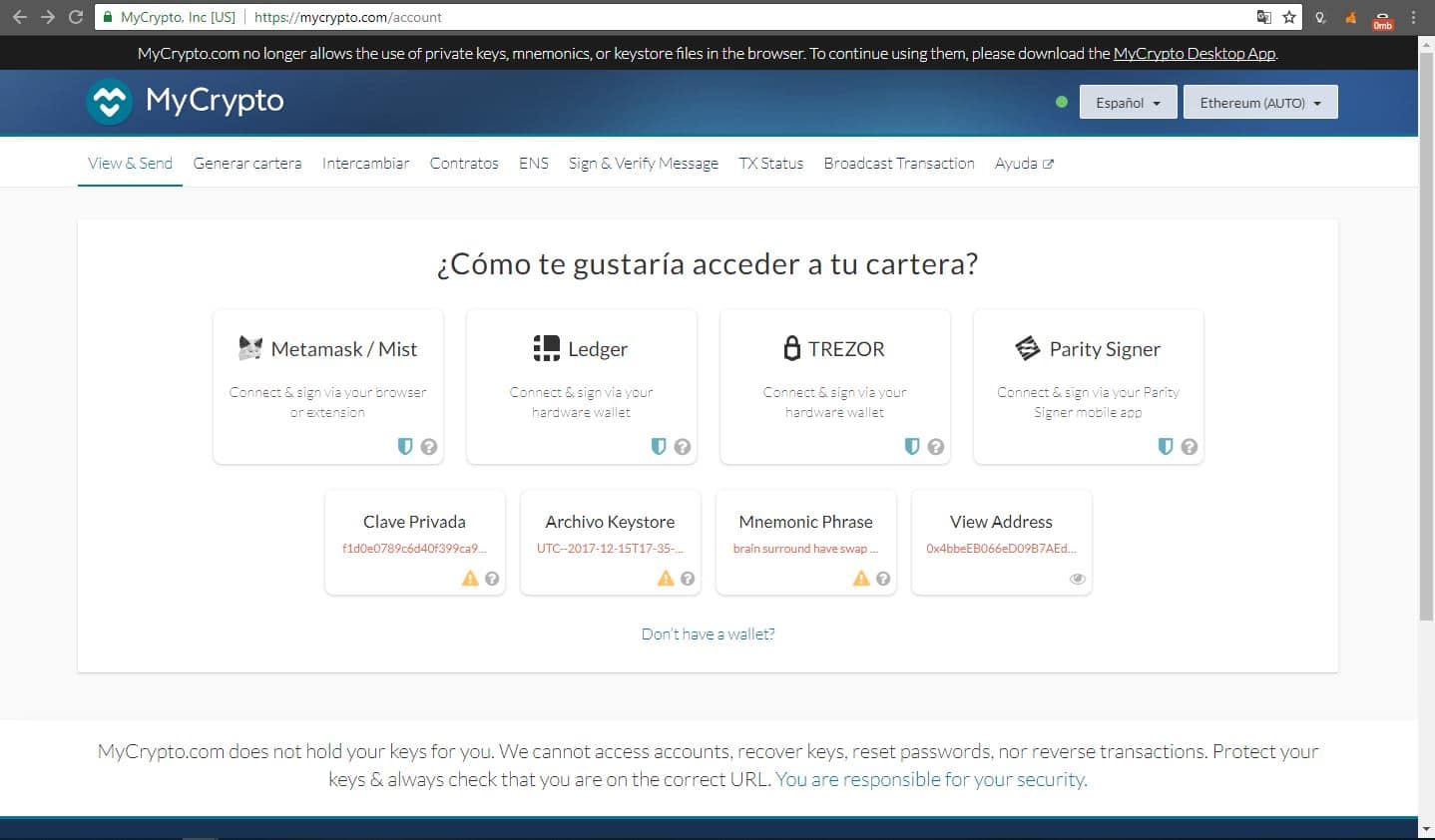Click the Parity Signer icon
Screen dimensions: 1435x840
1028,347
